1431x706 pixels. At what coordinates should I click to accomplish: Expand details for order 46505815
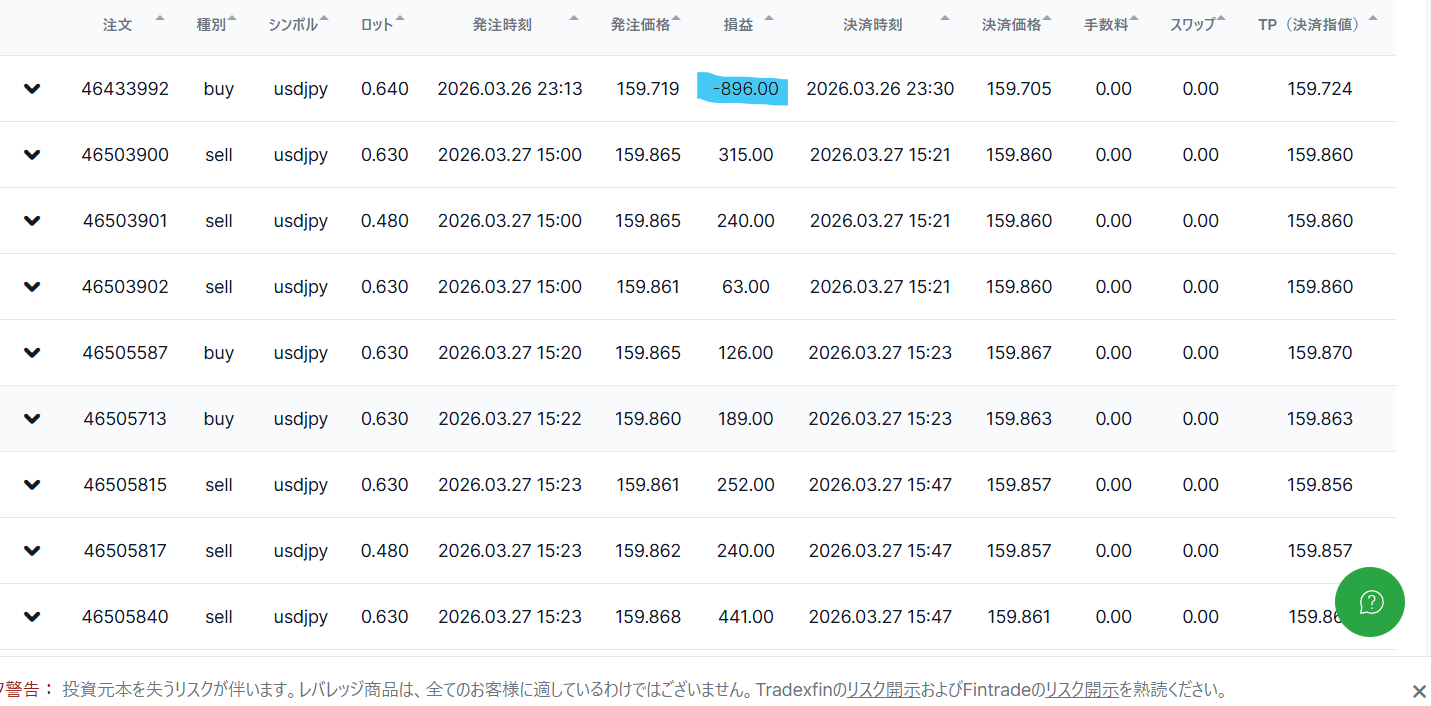pos(32,485)
